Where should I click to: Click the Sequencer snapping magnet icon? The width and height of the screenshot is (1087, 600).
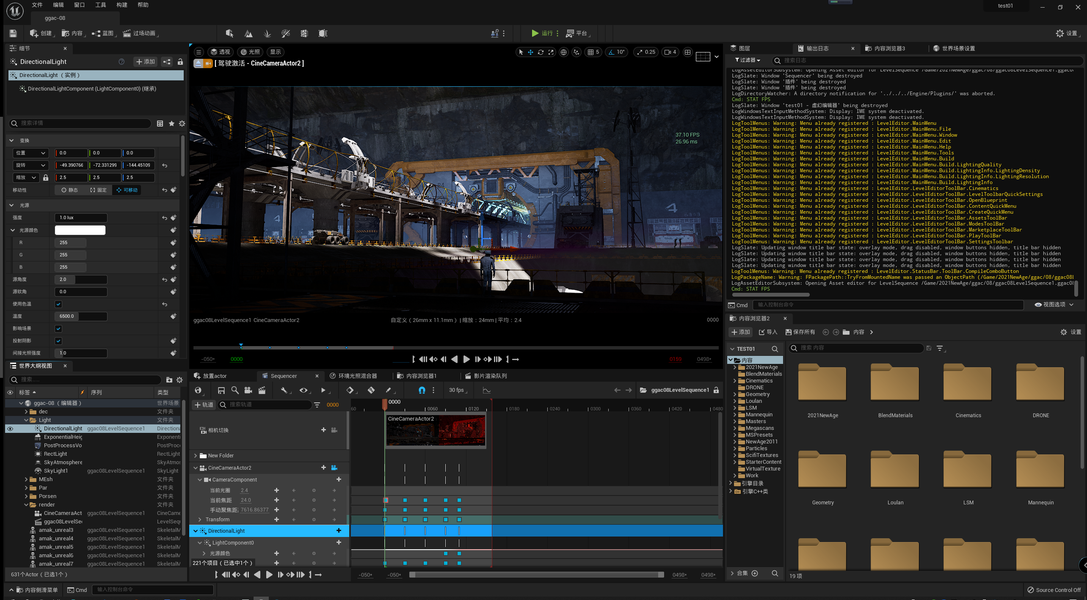[x=421, y=390]
